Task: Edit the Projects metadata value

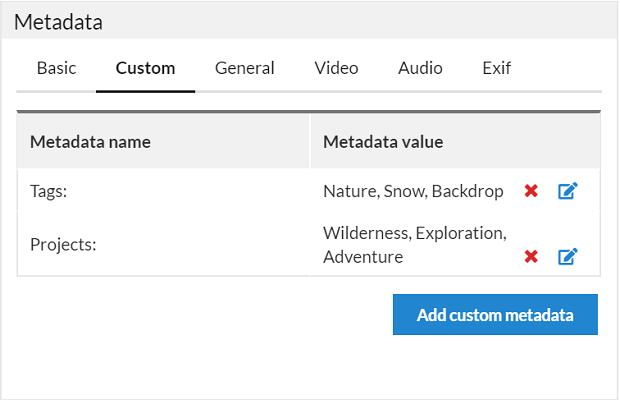Action: click(x=568, y=257)
